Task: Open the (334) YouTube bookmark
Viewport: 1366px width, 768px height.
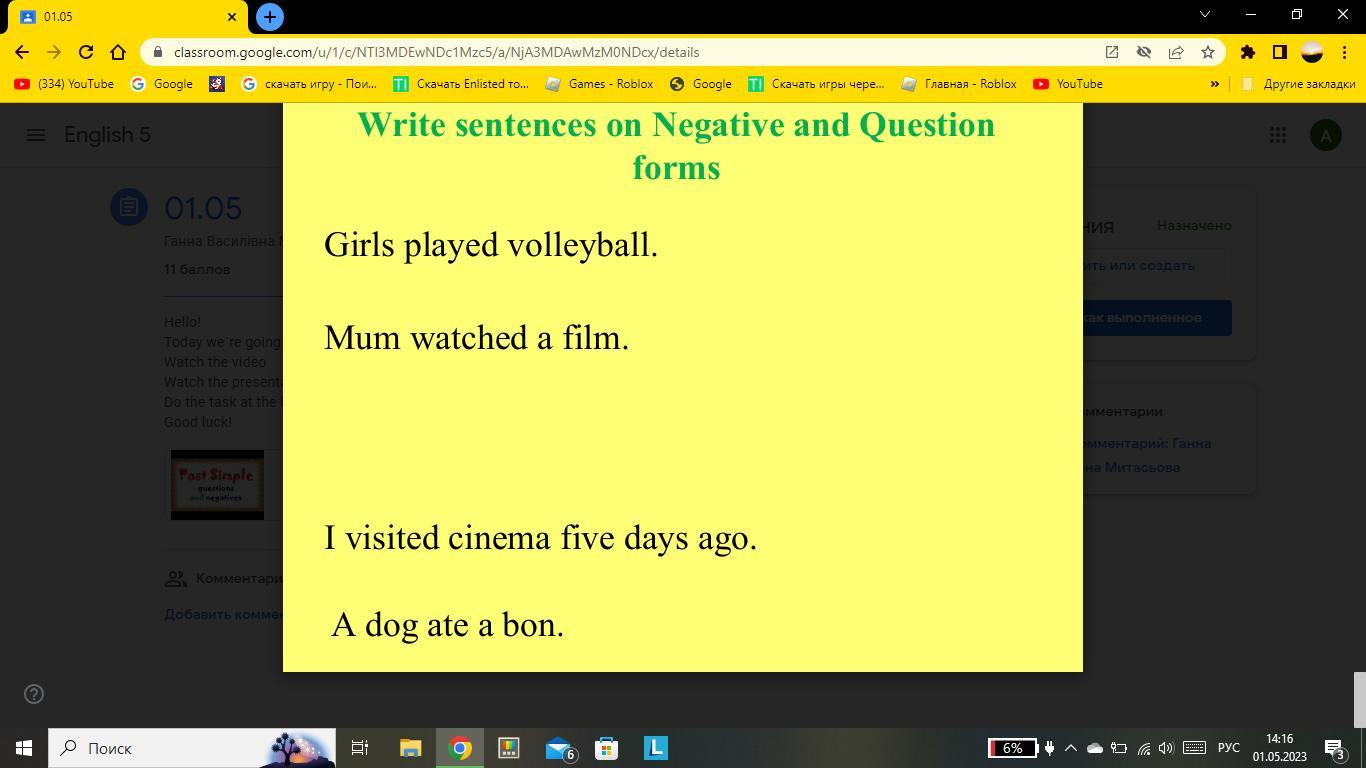Action: 64,84
